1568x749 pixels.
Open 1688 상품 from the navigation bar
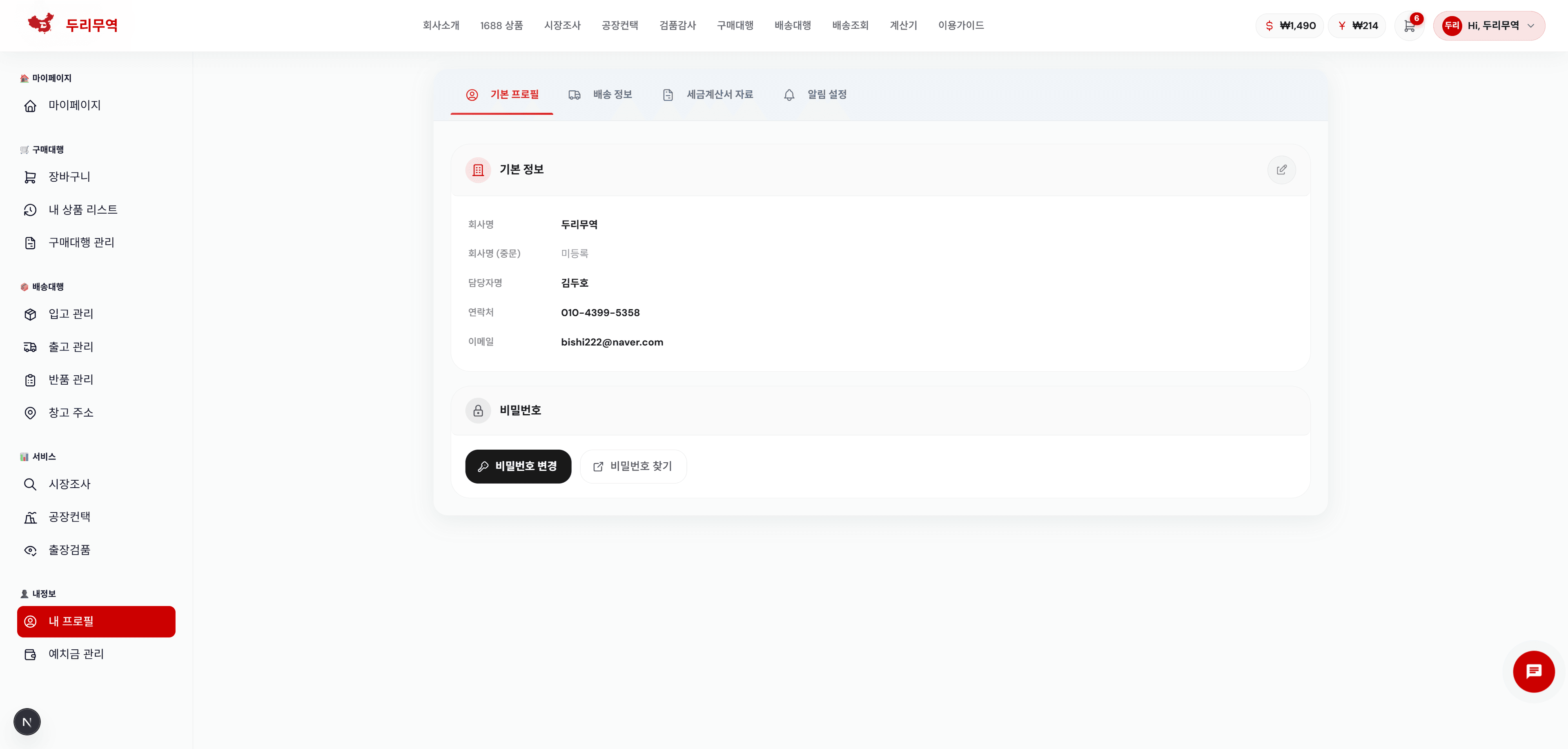[501, 26]
